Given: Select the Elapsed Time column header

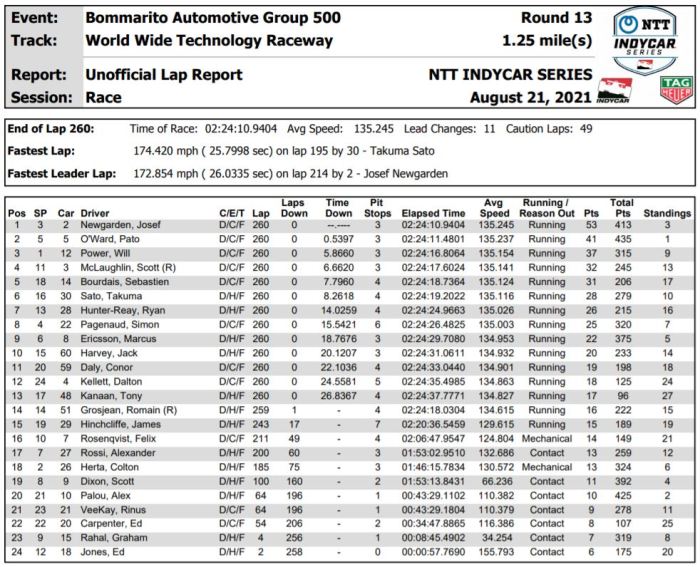Looking at the screenshot, I should pyautogui.click(x=433, y=214).
